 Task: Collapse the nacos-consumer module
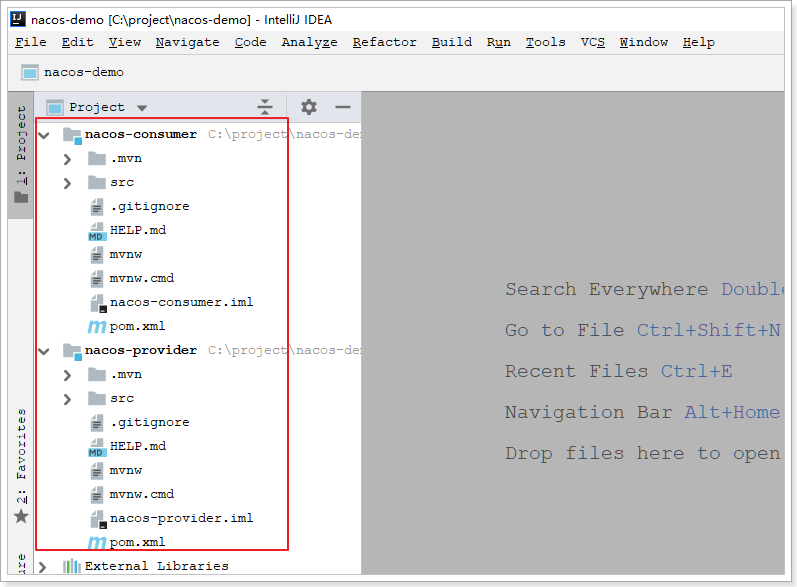44,134
